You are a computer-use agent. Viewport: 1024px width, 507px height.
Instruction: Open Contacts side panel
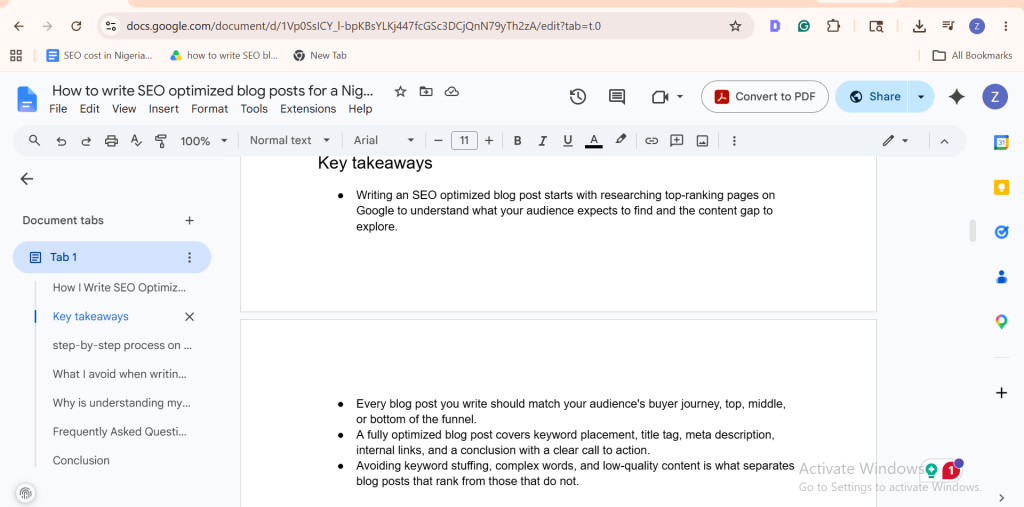click(x=1001, y=277)
